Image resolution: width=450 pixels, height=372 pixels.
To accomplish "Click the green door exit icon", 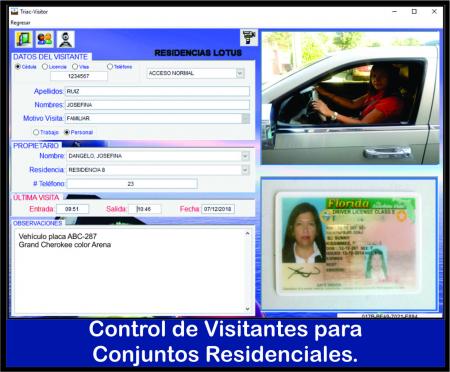I will tap(24, 39).
